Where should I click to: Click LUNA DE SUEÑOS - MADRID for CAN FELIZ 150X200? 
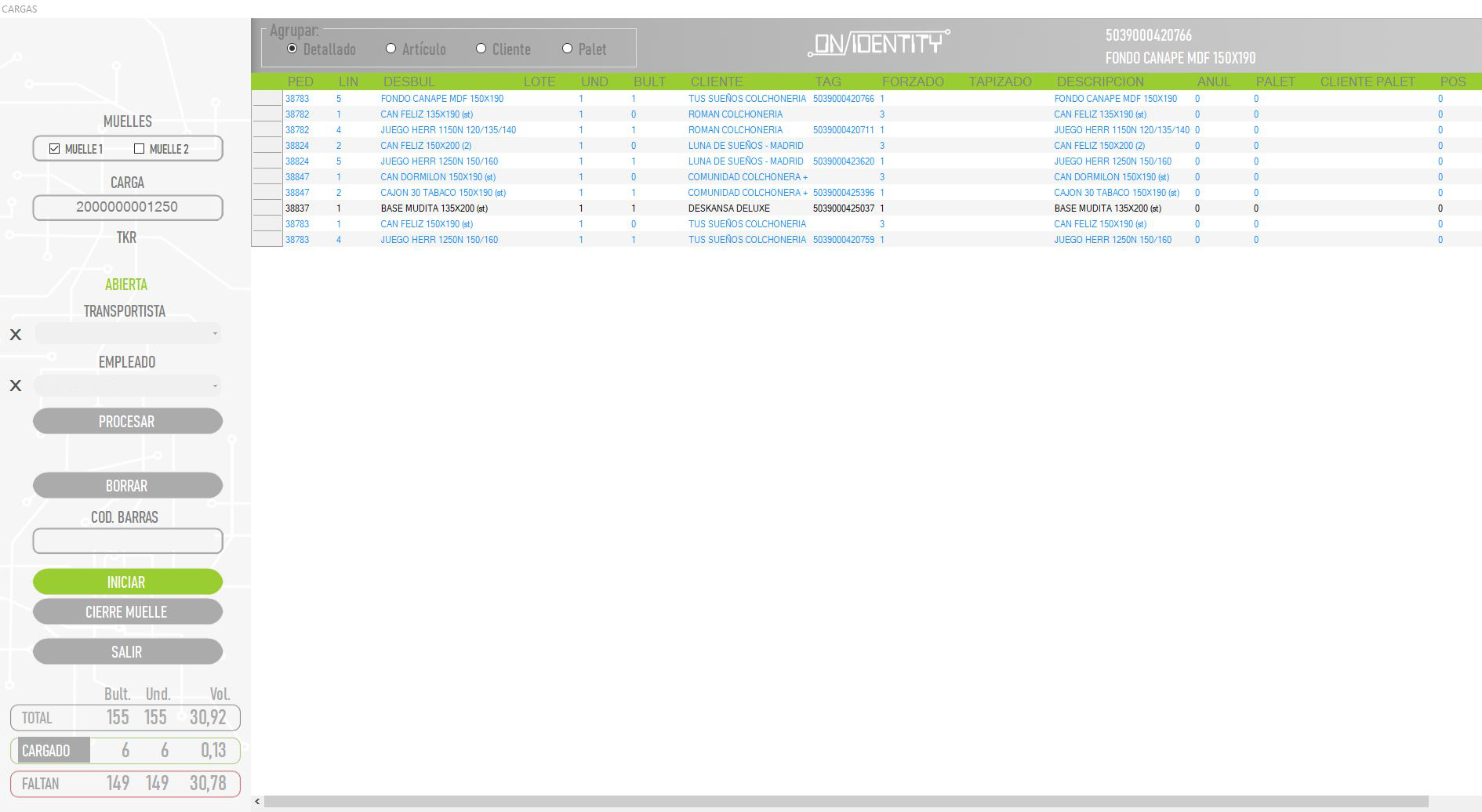coord(746,146)
